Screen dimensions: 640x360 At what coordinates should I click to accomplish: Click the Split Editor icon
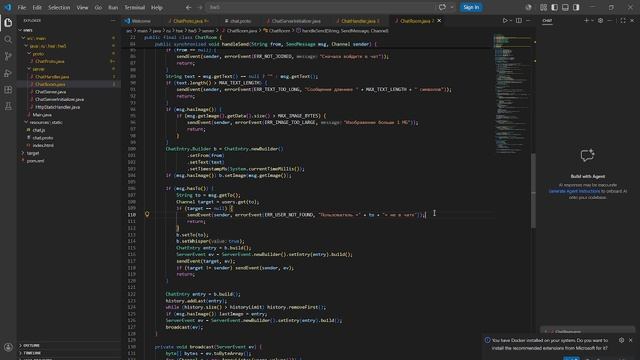pos(518,20)
